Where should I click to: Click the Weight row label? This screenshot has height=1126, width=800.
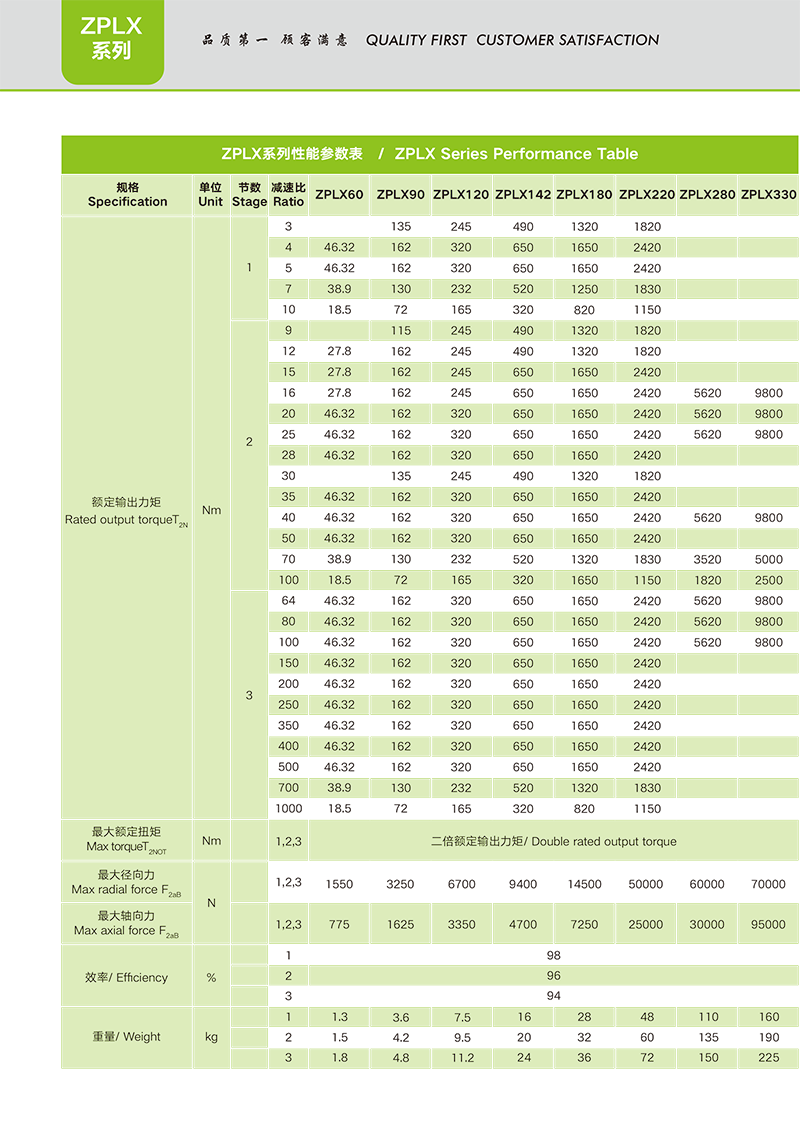(126, 1037)
